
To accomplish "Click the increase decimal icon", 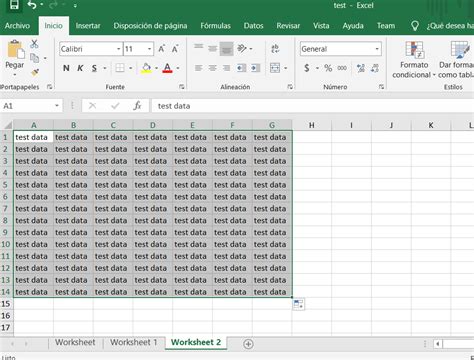I will 361,68.
